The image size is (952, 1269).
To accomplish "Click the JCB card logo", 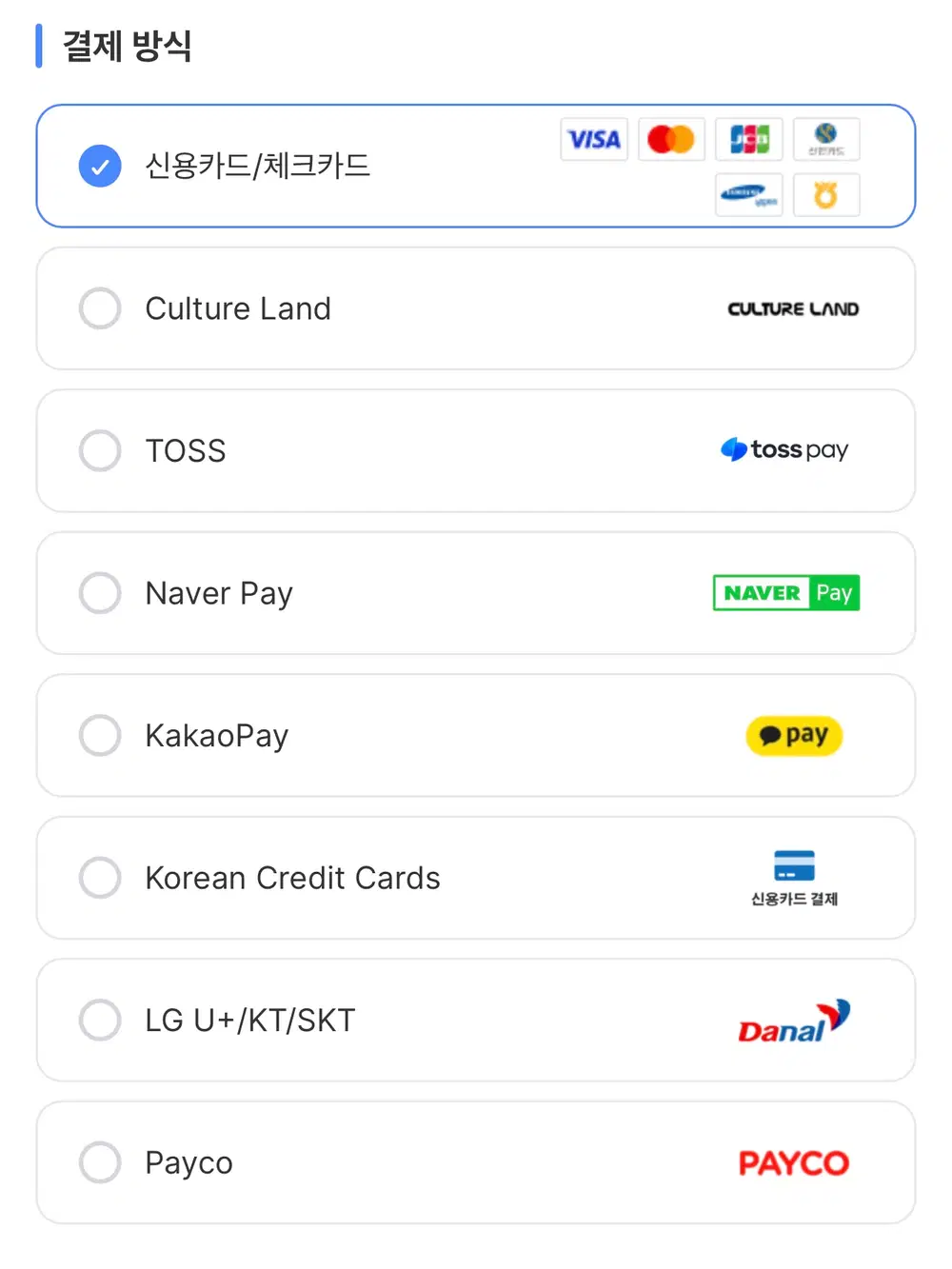I will [749, 140].
